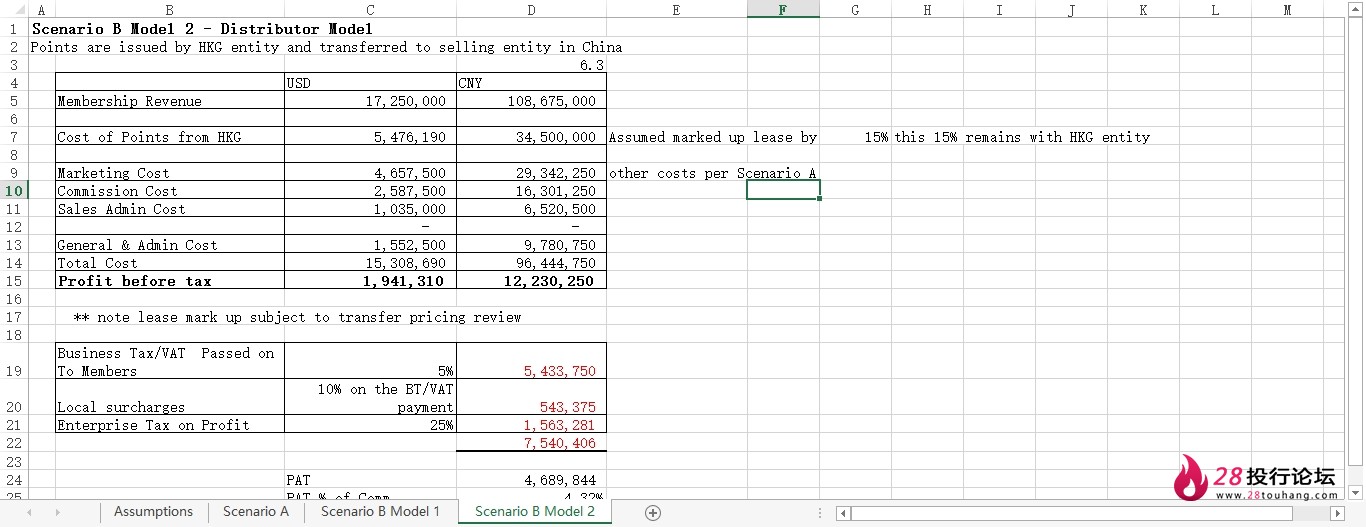Click horizontal scrollbar right arrow
The width and height of the screenshot is (1366, 527).
click(x=1338, y=513)
